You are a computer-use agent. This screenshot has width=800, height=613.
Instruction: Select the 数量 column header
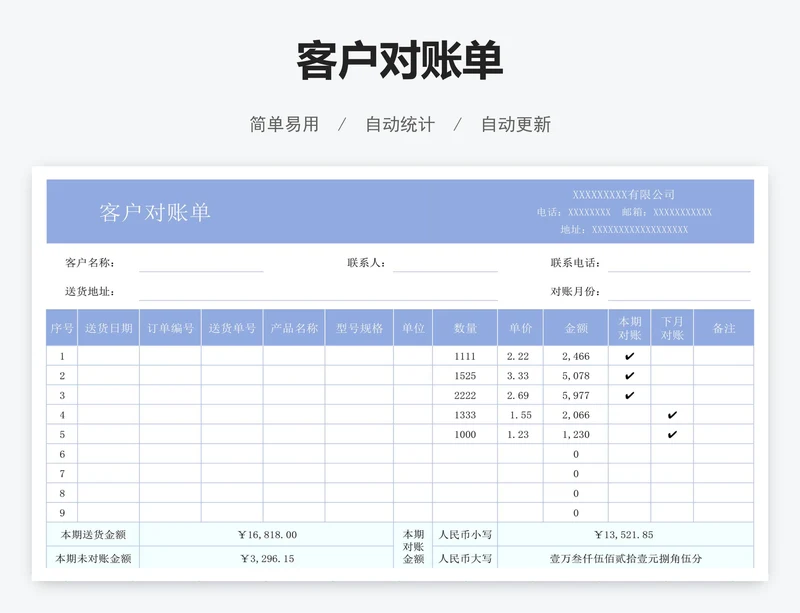point(465,328)
